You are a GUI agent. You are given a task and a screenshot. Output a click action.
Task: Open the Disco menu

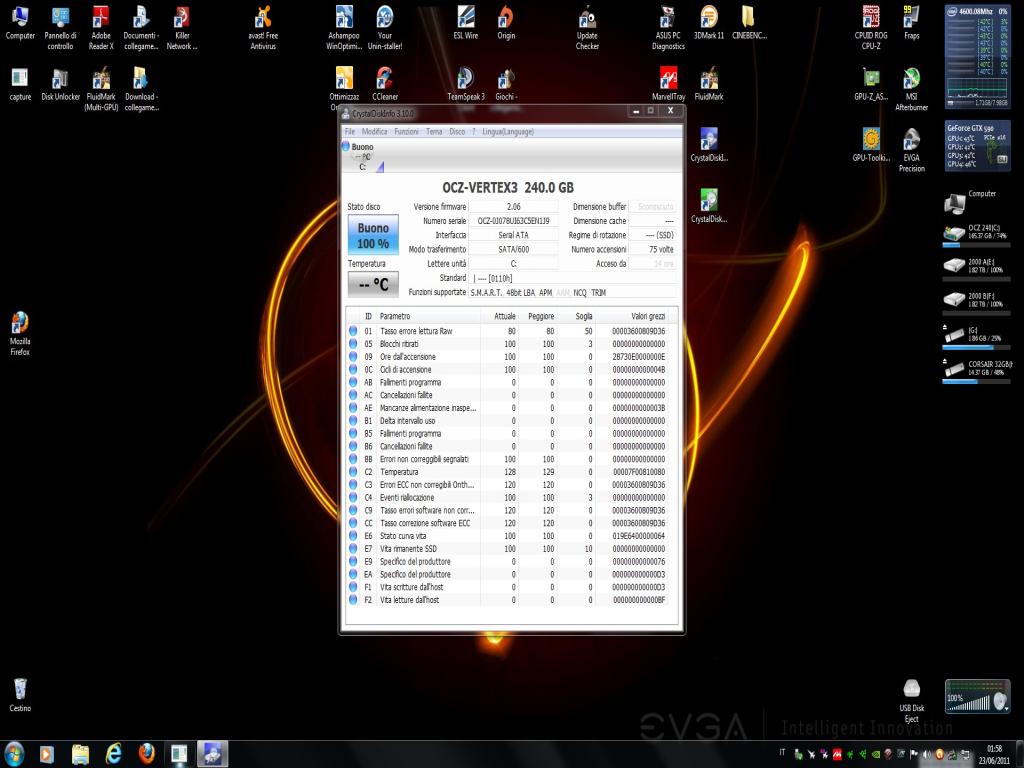tap(457, 132)
